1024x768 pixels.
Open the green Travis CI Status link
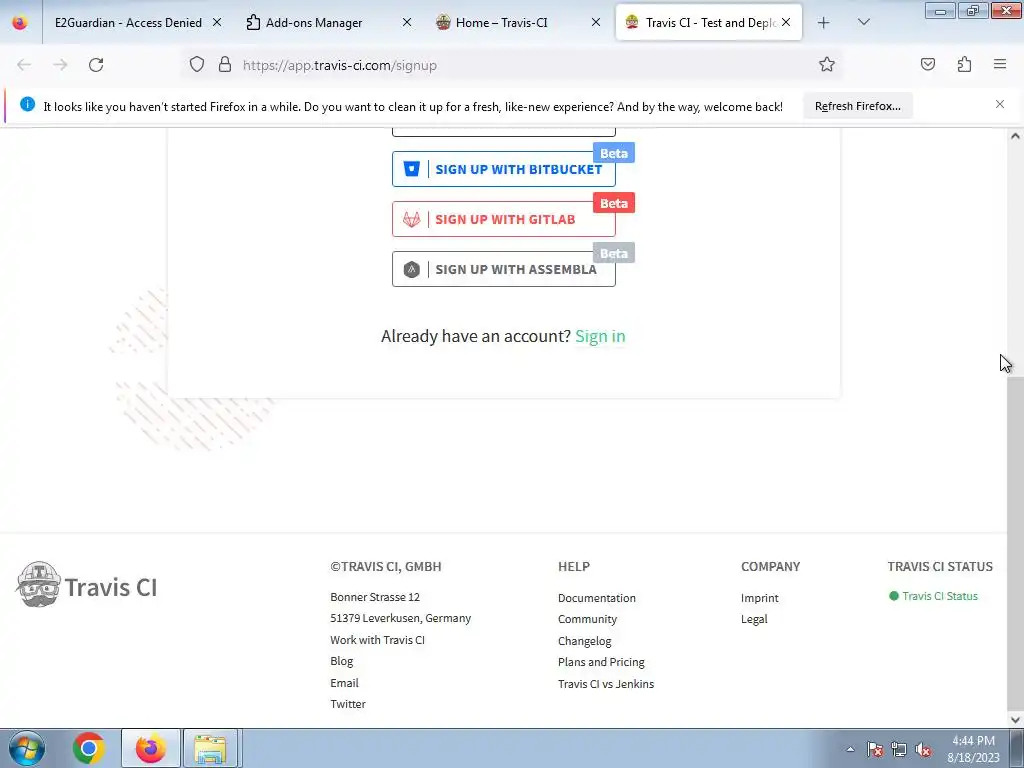point(940,596)
